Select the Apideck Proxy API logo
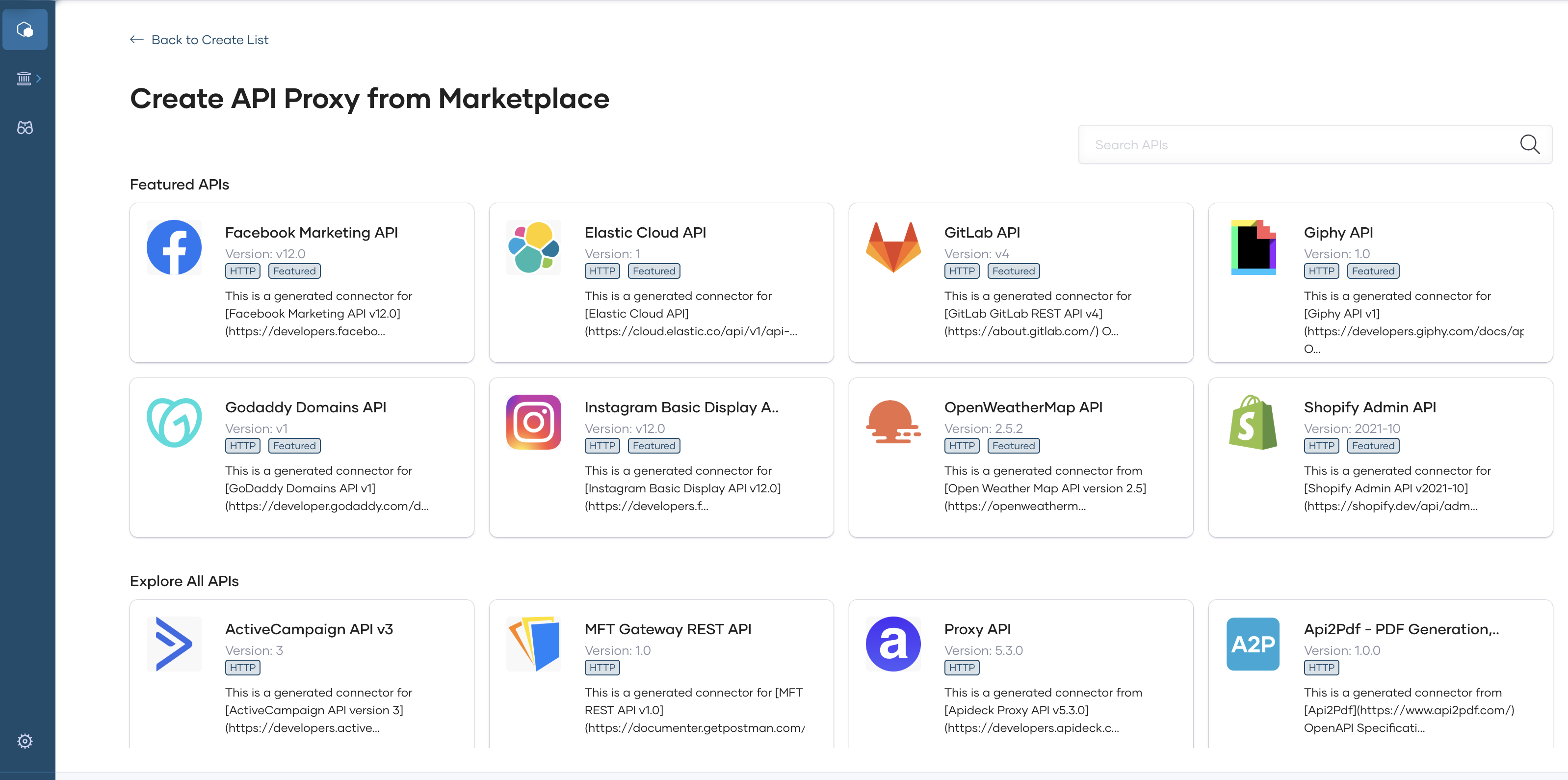1568x780 pixels. click(893, 644)
